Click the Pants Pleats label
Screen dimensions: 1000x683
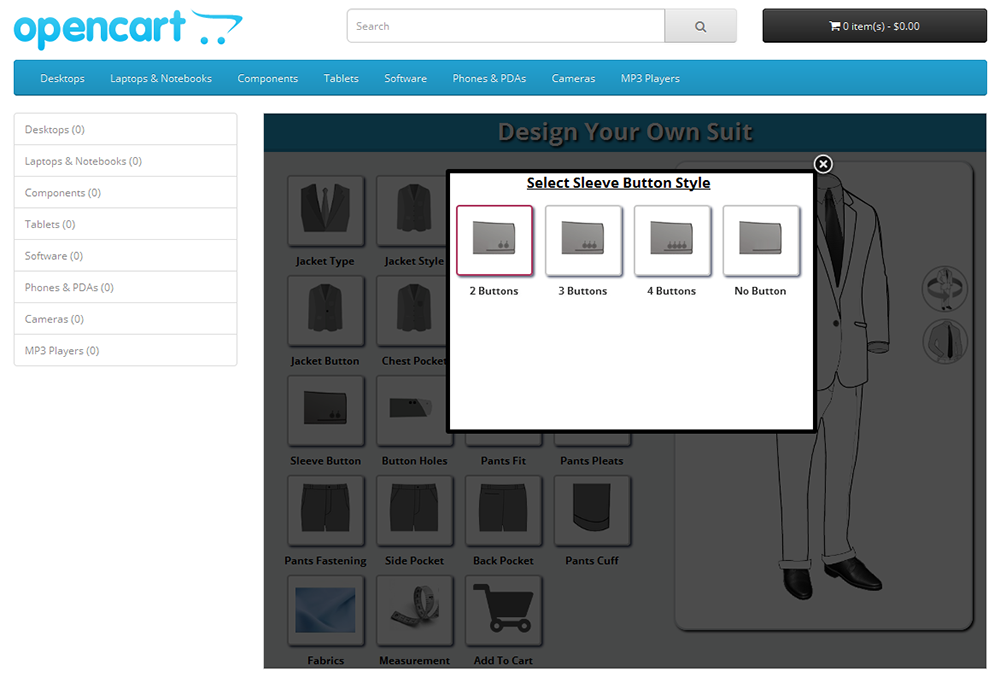[x=592, y=460]
